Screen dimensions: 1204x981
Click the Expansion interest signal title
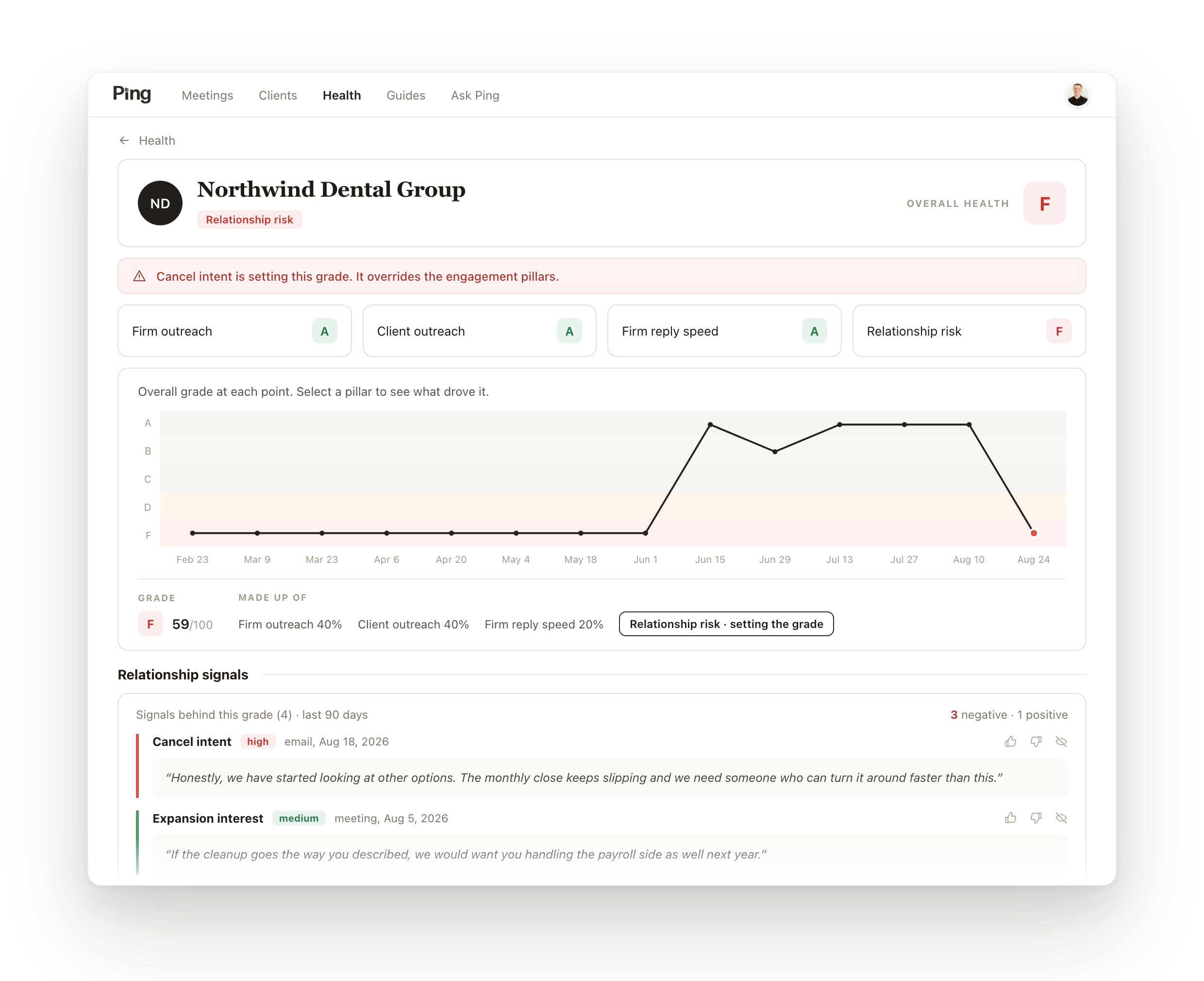coord(207,819)
